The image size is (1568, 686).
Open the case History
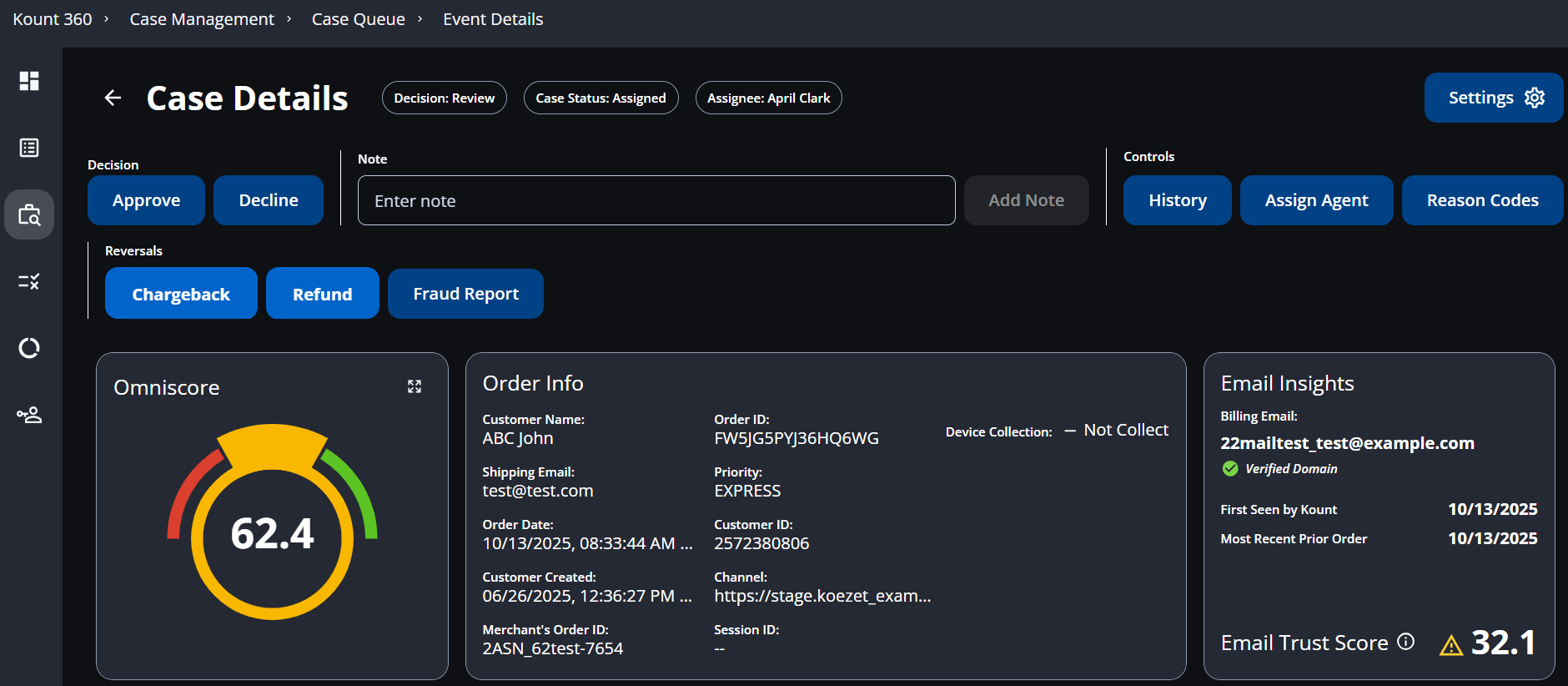point(1177,200)
